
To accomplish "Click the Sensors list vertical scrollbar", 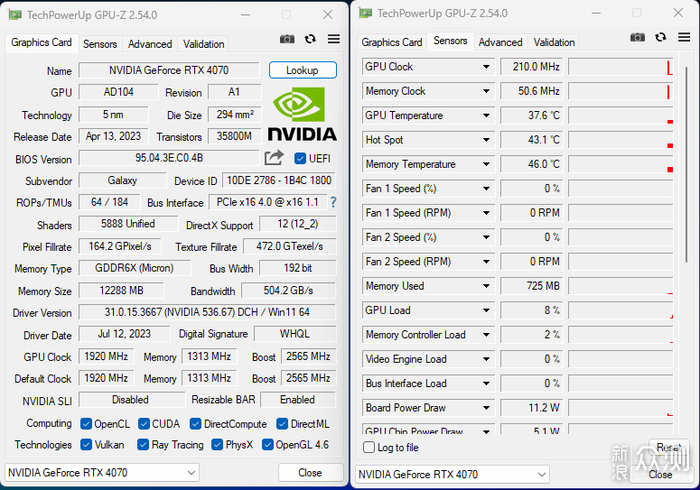I will [x=687, y=165].
